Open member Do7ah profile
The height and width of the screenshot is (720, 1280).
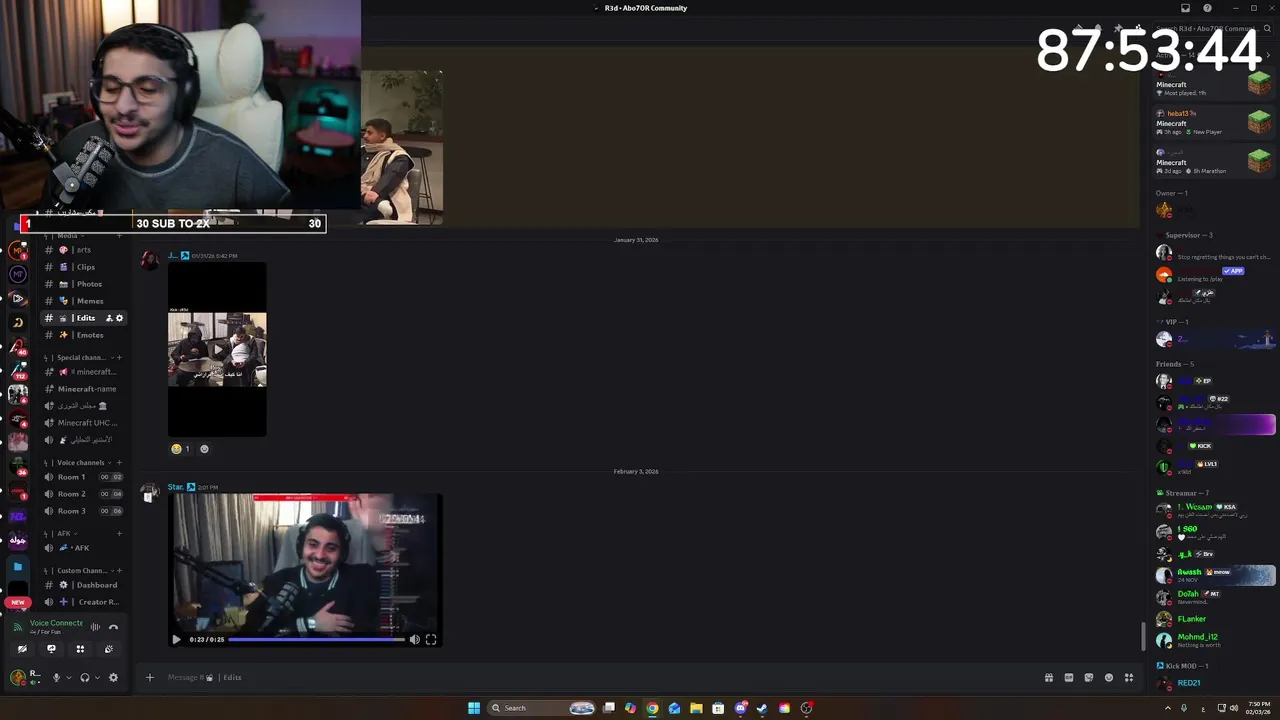click(x=1215, y=597)
